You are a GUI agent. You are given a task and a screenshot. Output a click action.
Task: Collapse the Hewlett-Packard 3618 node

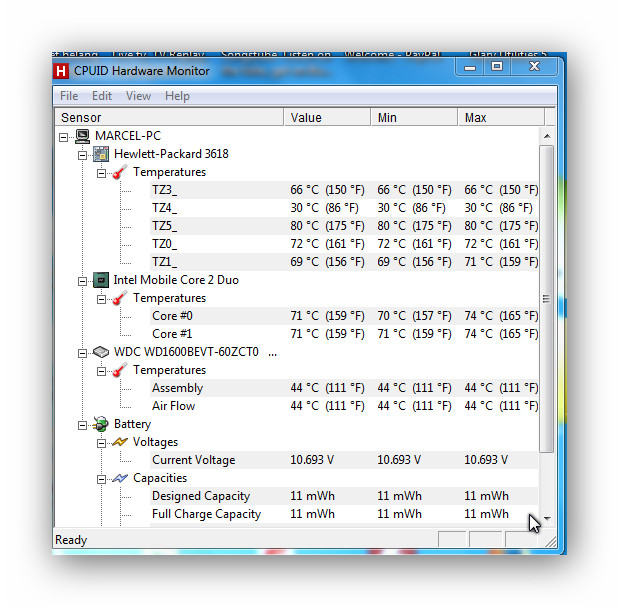pyautogui.click(x=83, y=154)
